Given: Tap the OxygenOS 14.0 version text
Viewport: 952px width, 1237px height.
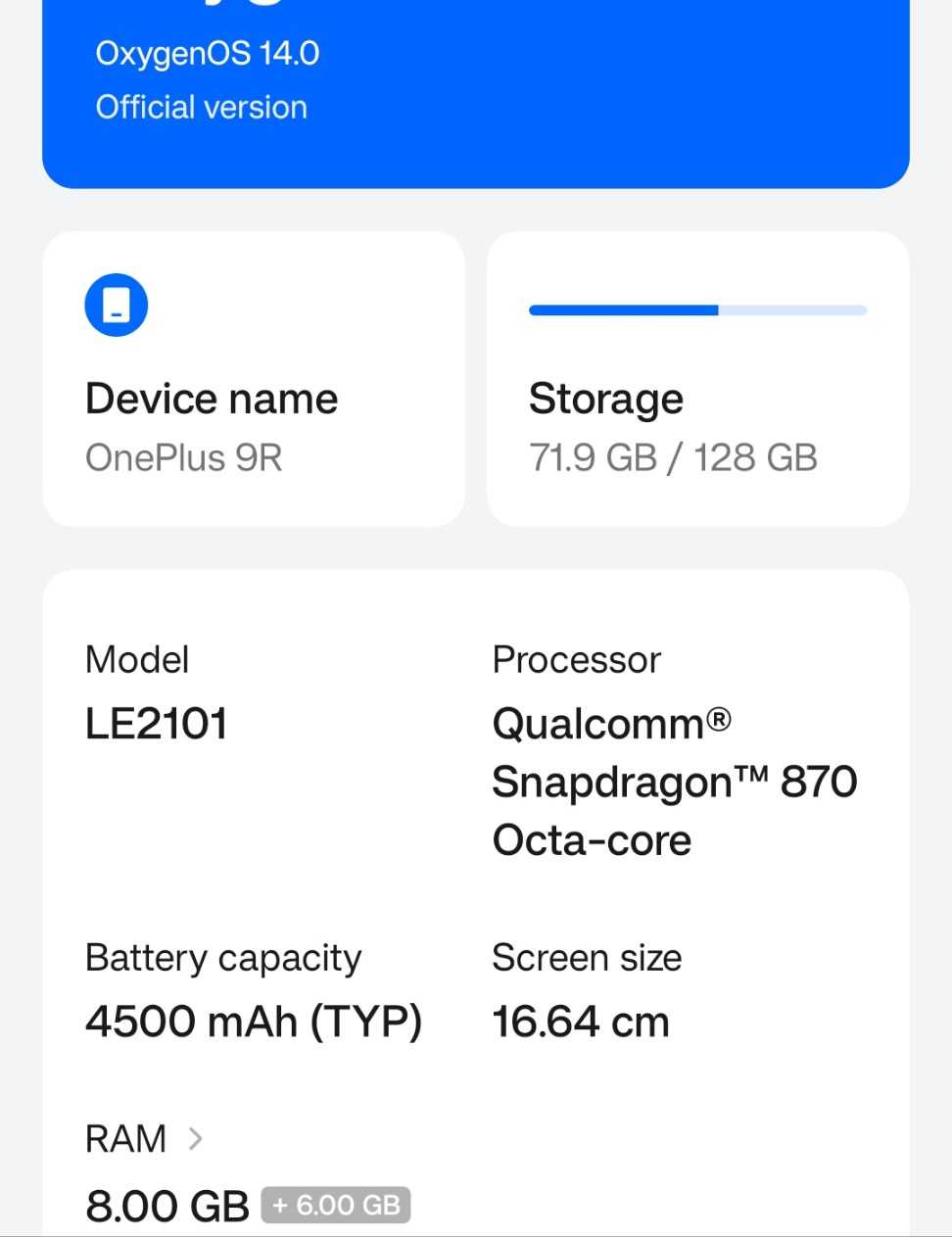Looking at the screenshot, I should pos(208,53).
